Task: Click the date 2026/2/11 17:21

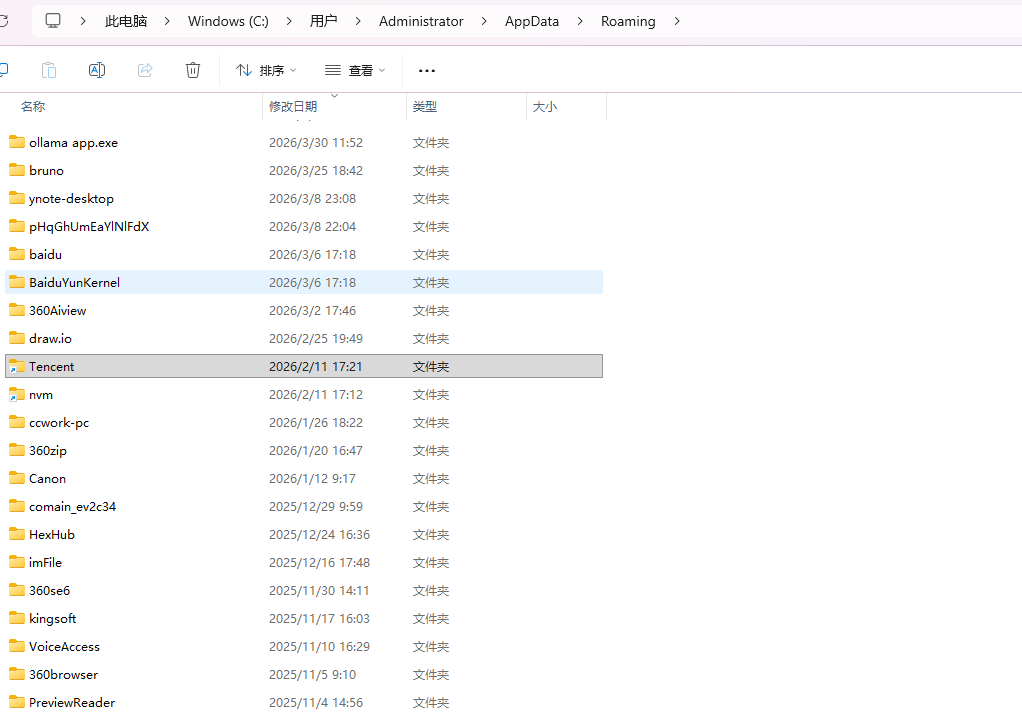Action: click(x=315, y=366)
